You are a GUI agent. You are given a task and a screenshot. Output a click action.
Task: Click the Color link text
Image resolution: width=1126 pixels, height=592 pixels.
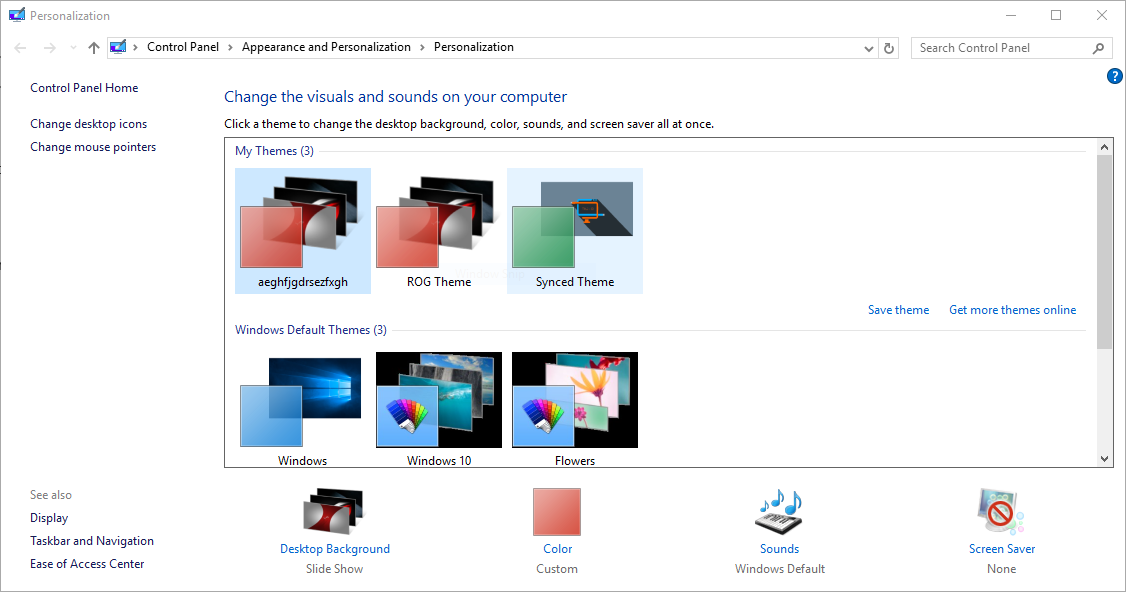tap(557, 549)
